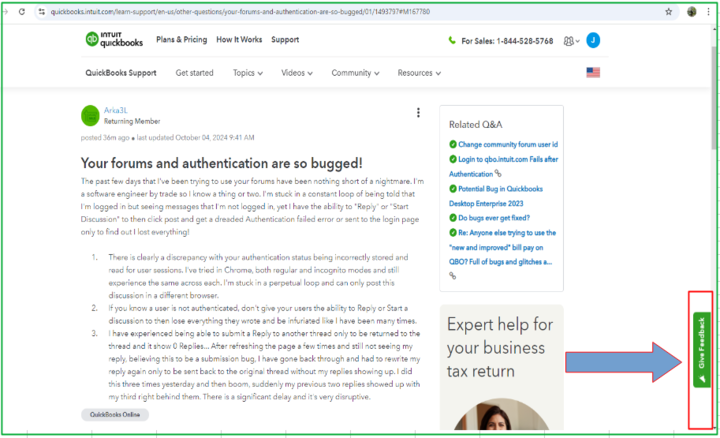The width and height of the screenshot is (720, 438).
Task: Click the page vertical scrollbar
Action: click(x=714, y=97)
